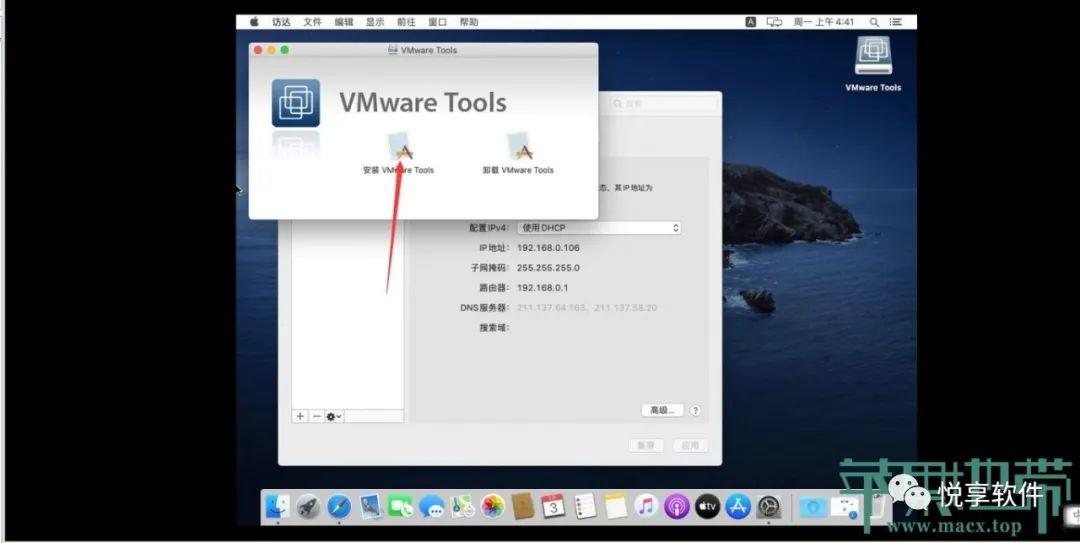Click the 恢复 button in Network window

point(646,445)
